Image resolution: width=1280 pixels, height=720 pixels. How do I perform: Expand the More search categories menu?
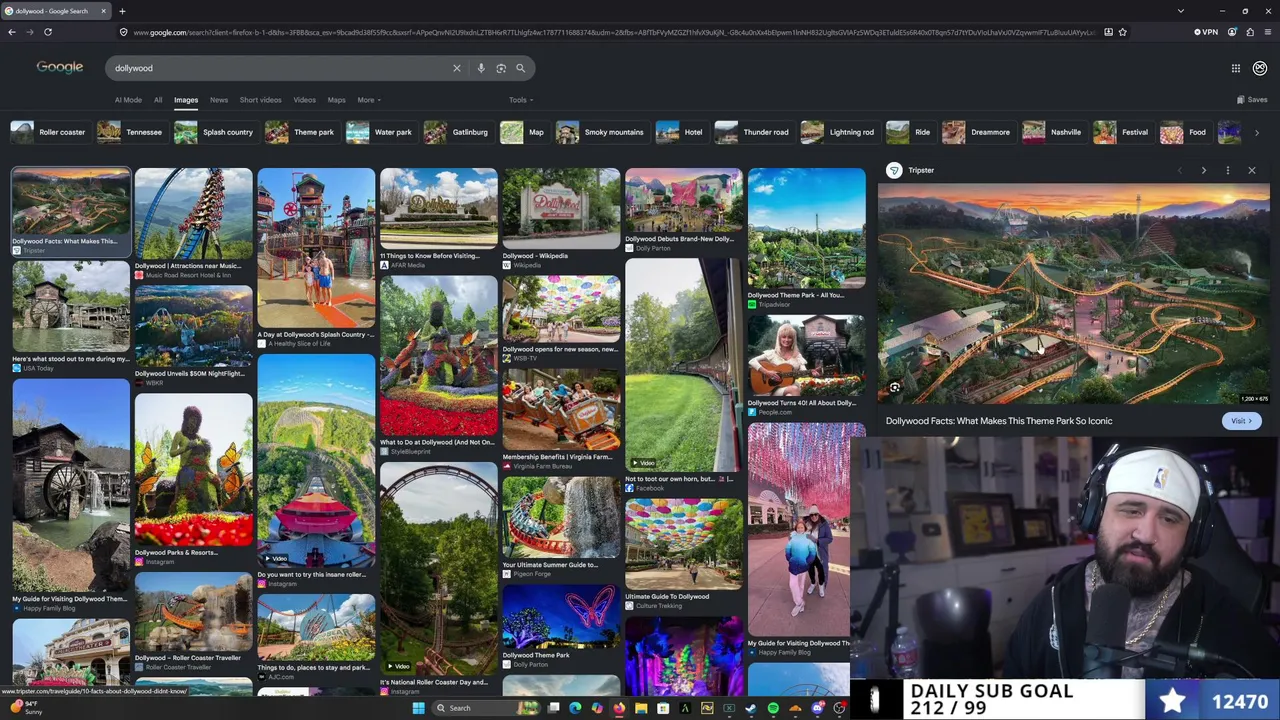(x=369, y=100)
